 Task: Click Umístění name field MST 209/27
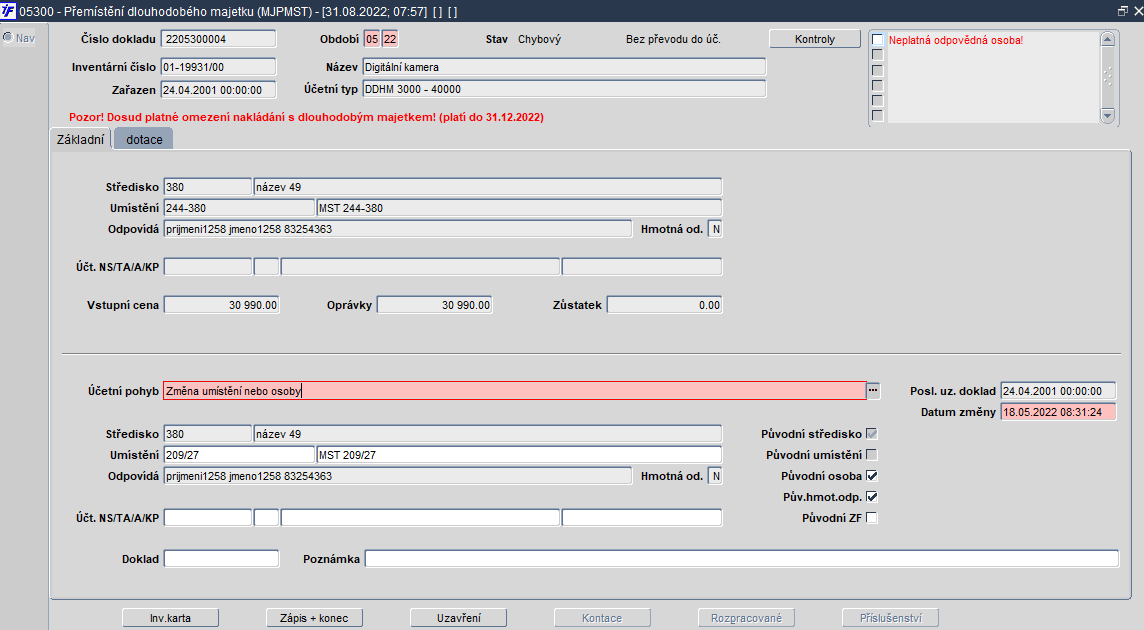coord(519,455)
